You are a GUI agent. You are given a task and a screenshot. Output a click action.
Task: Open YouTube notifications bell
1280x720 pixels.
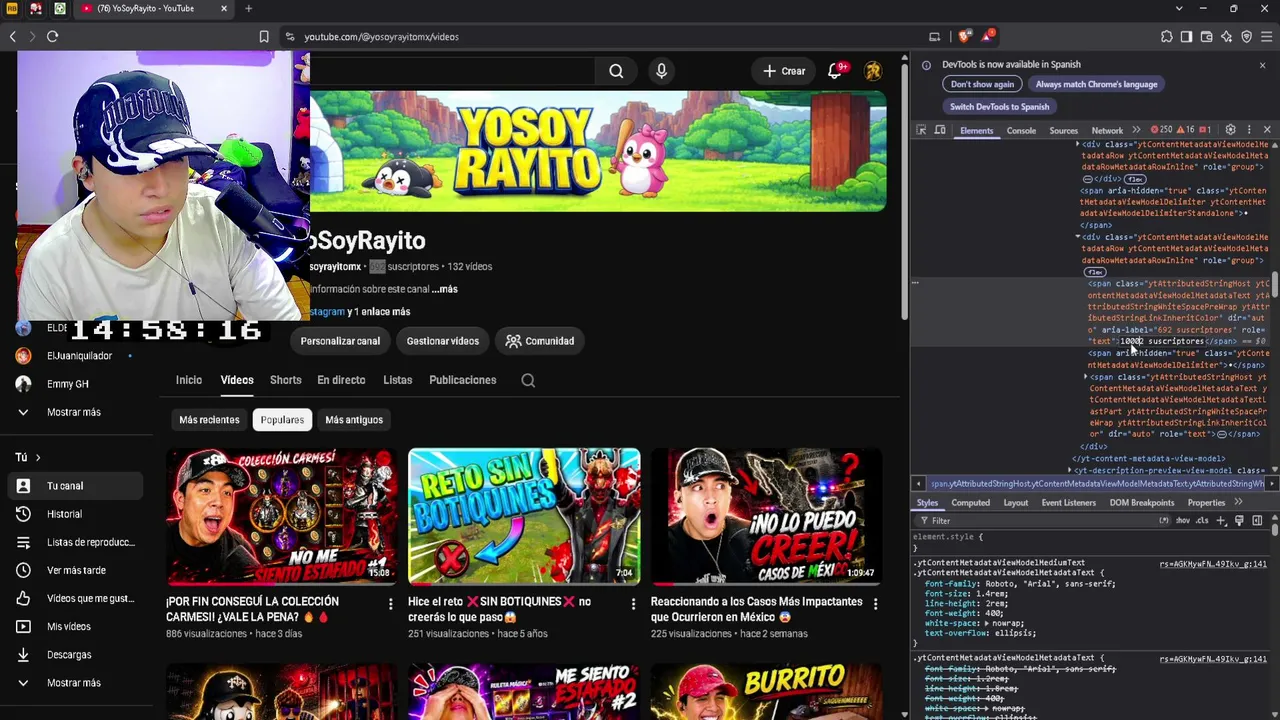[x=835, y=71]
